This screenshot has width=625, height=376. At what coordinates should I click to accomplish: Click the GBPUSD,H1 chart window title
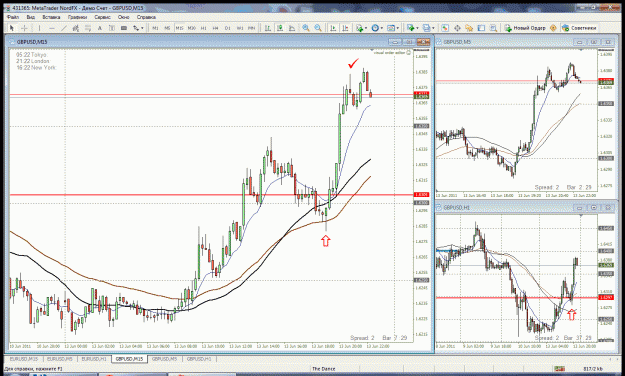pos(457,207)
